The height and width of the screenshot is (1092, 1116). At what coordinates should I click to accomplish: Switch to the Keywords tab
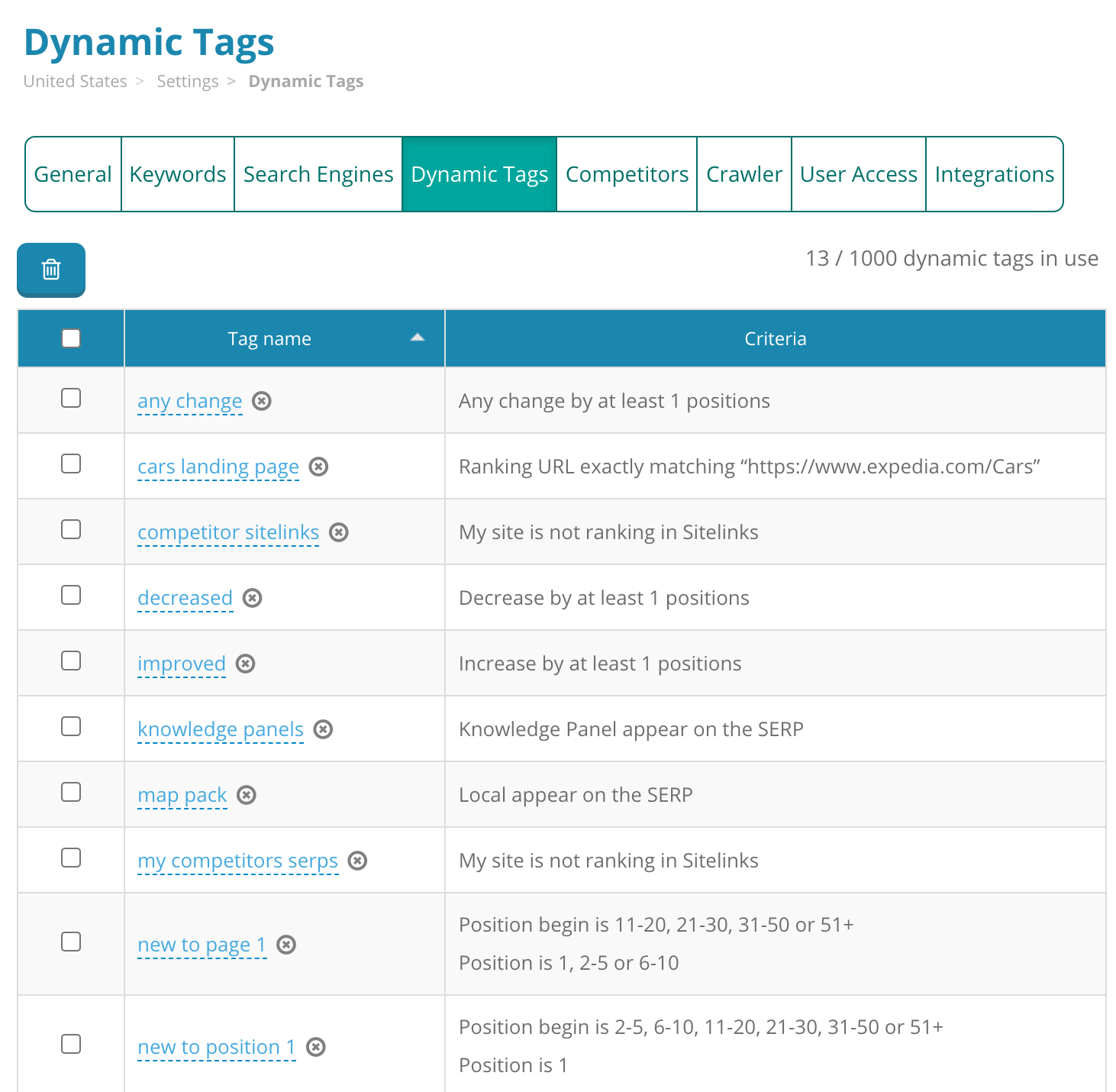coord(177,174)
